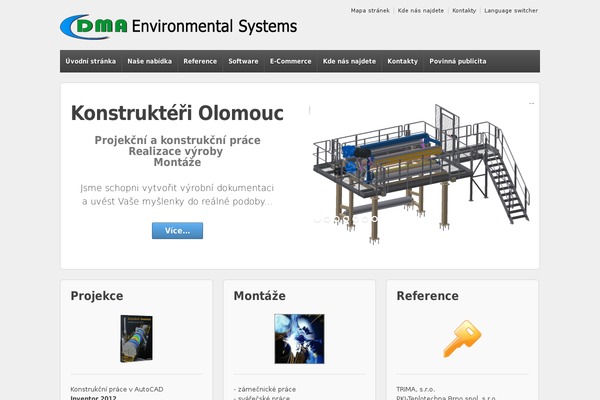Click the 3D platform model slide image
Image resolution: width=600 pixels, height=400 pixels.
pyautogui.click(x=421, y=174)
